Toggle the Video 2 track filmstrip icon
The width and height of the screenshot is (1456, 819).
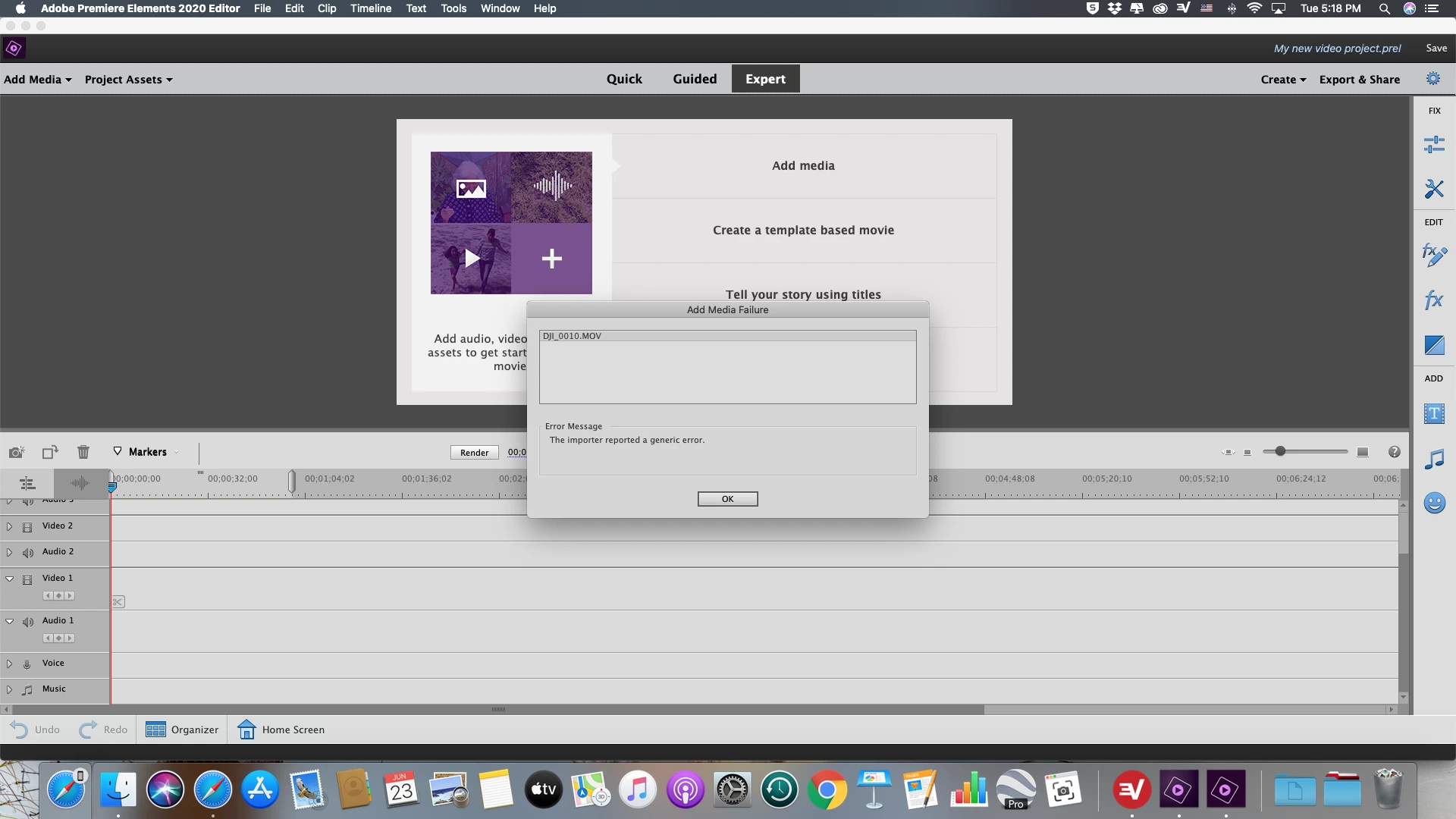tap(27, 527)
